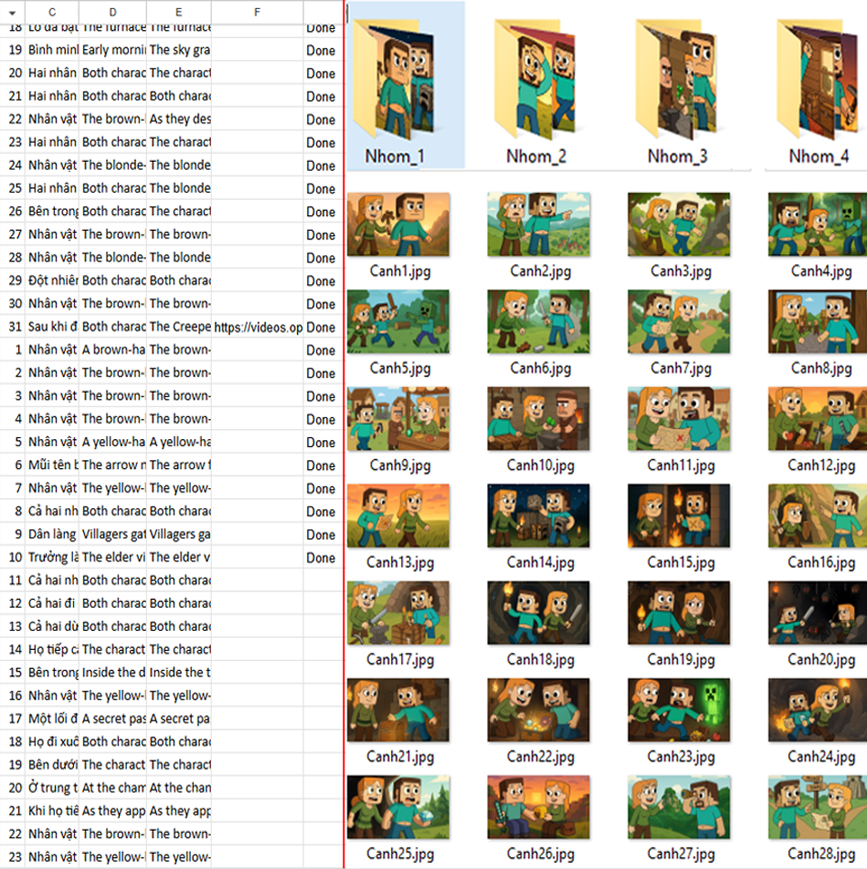
Task: Click Done in the 'Dân làng' row
Action: (321, 535)
